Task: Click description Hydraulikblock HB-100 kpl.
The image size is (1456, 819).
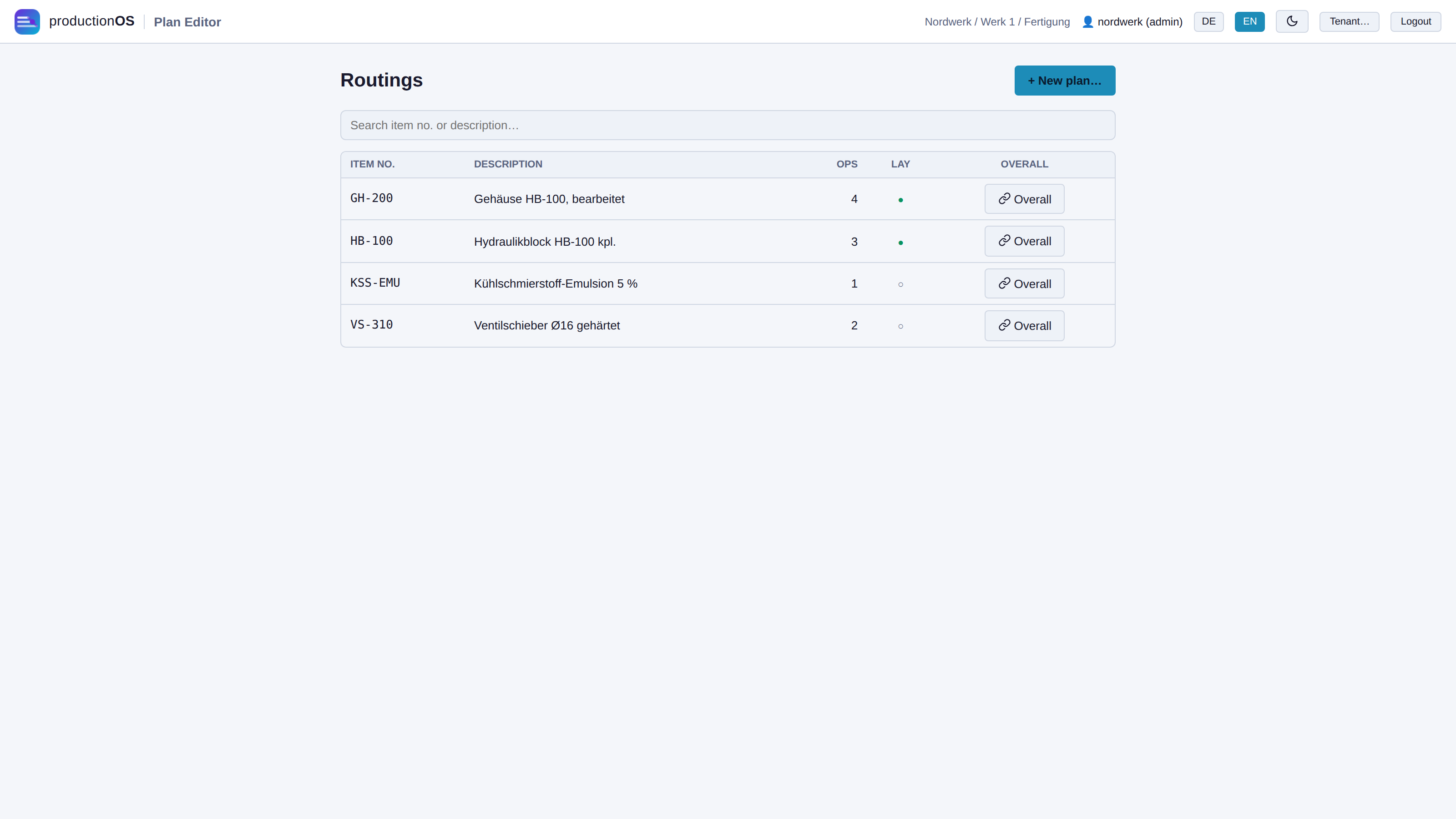Action: (x=544, y=242)
